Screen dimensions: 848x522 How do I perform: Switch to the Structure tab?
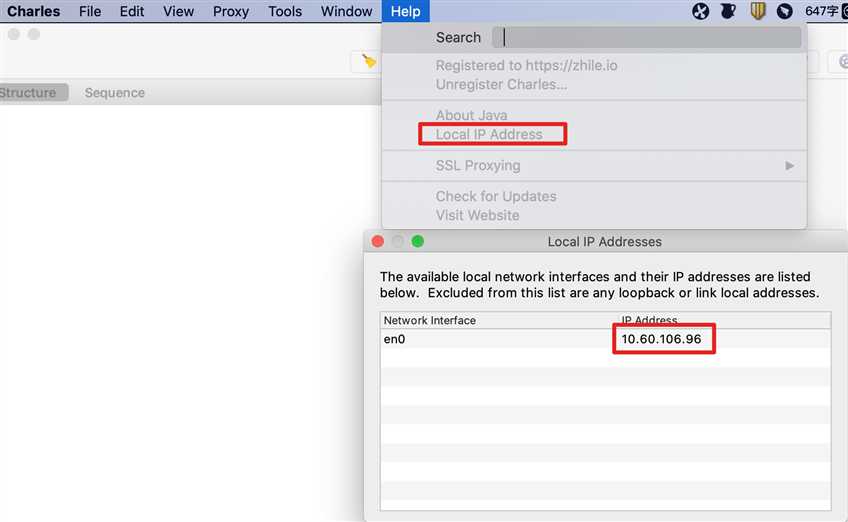tap(30, 92)
